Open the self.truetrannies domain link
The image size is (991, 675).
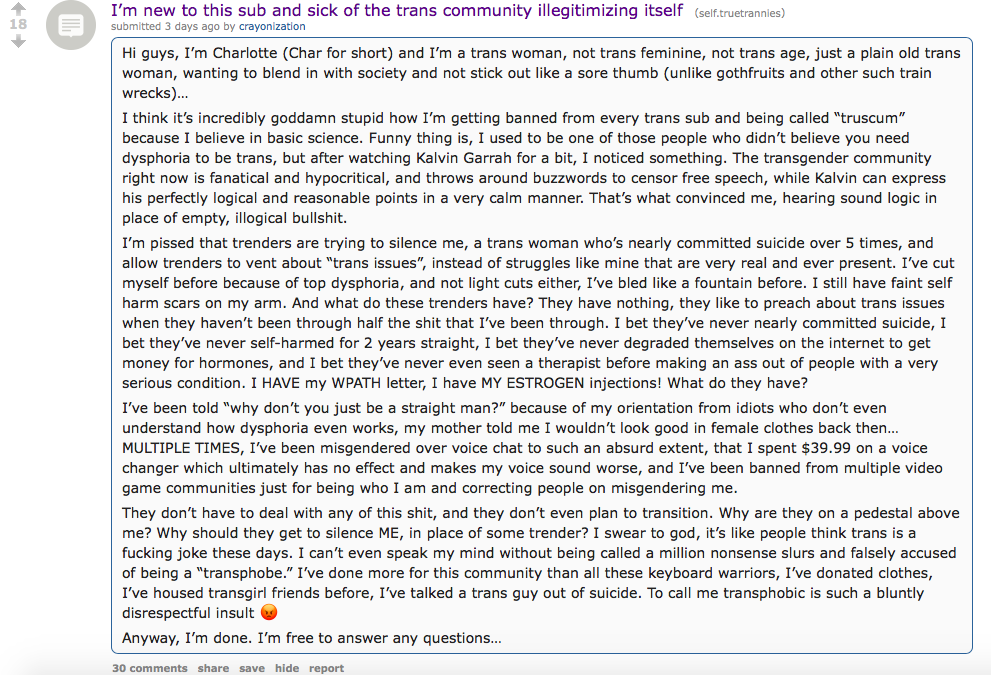(x=739, y=13)
